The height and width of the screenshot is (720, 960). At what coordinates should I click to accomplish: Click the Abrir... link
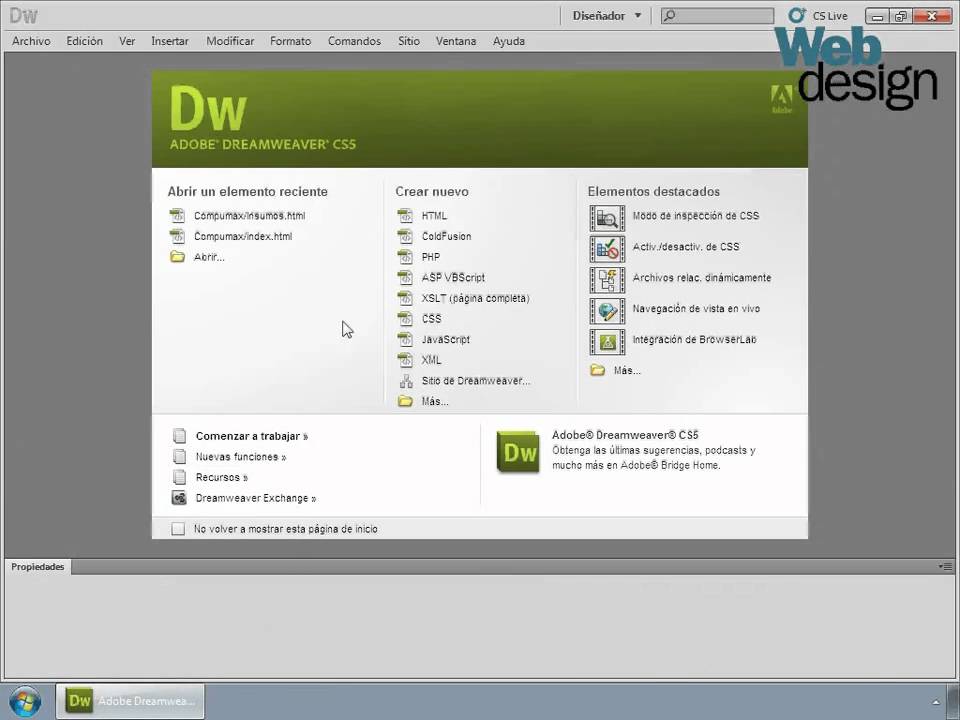(209, 257)
